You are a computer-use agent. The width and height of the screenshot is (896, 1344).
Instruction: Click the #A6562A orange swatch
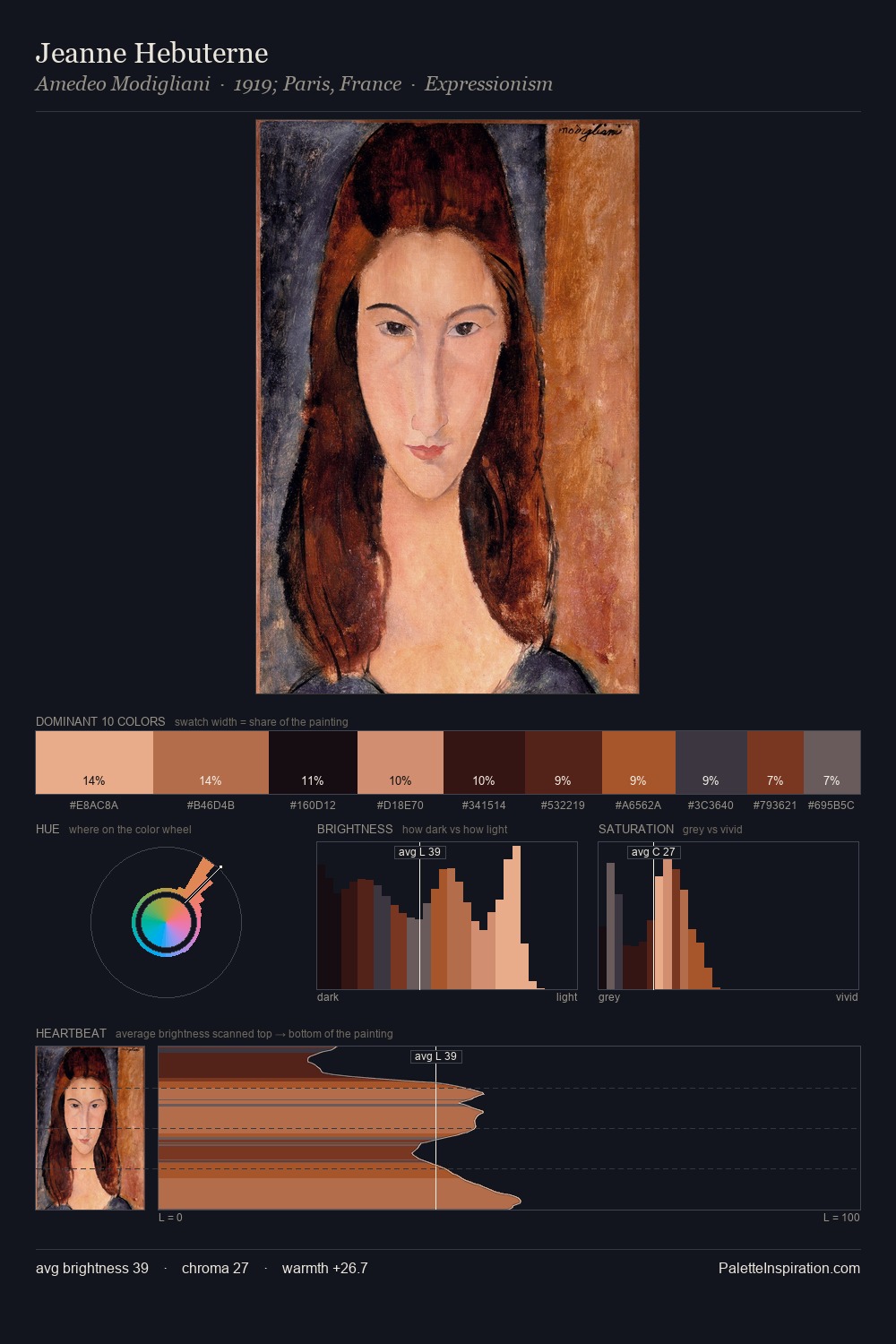(x=639, y=762)
